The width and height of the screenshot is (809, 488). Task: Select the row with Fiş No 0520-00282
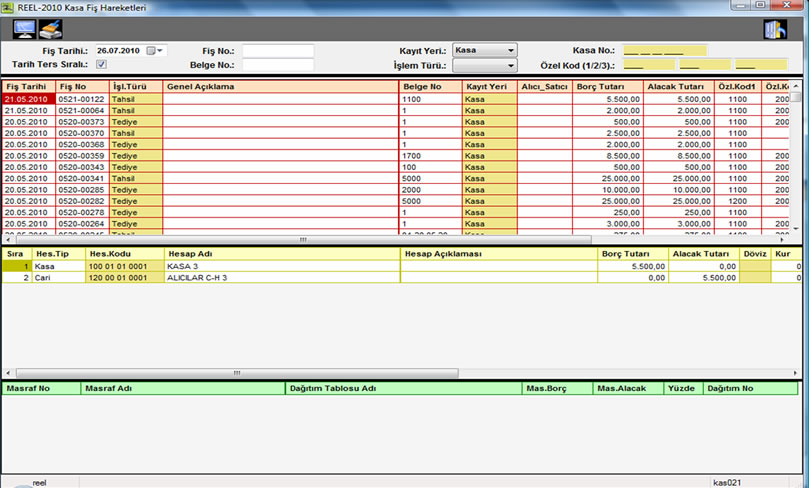tap(395, 201)
